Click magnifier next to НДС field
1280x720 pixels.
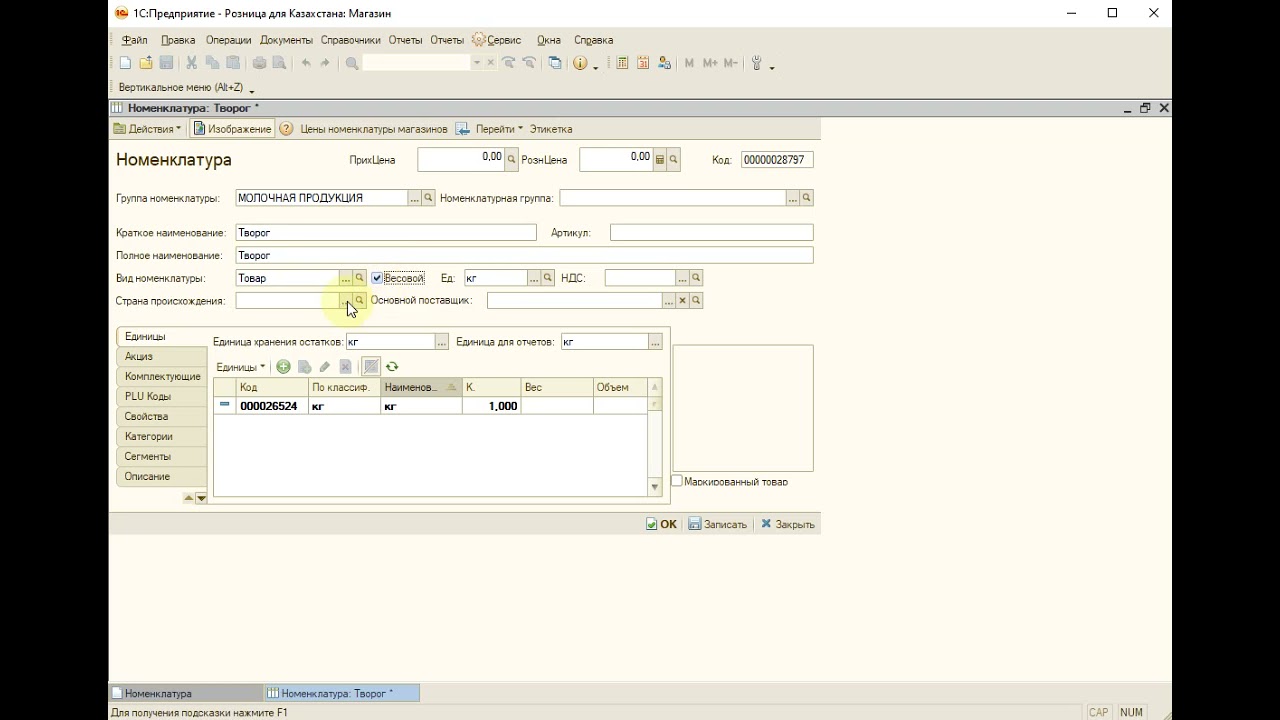pos(696,278)
